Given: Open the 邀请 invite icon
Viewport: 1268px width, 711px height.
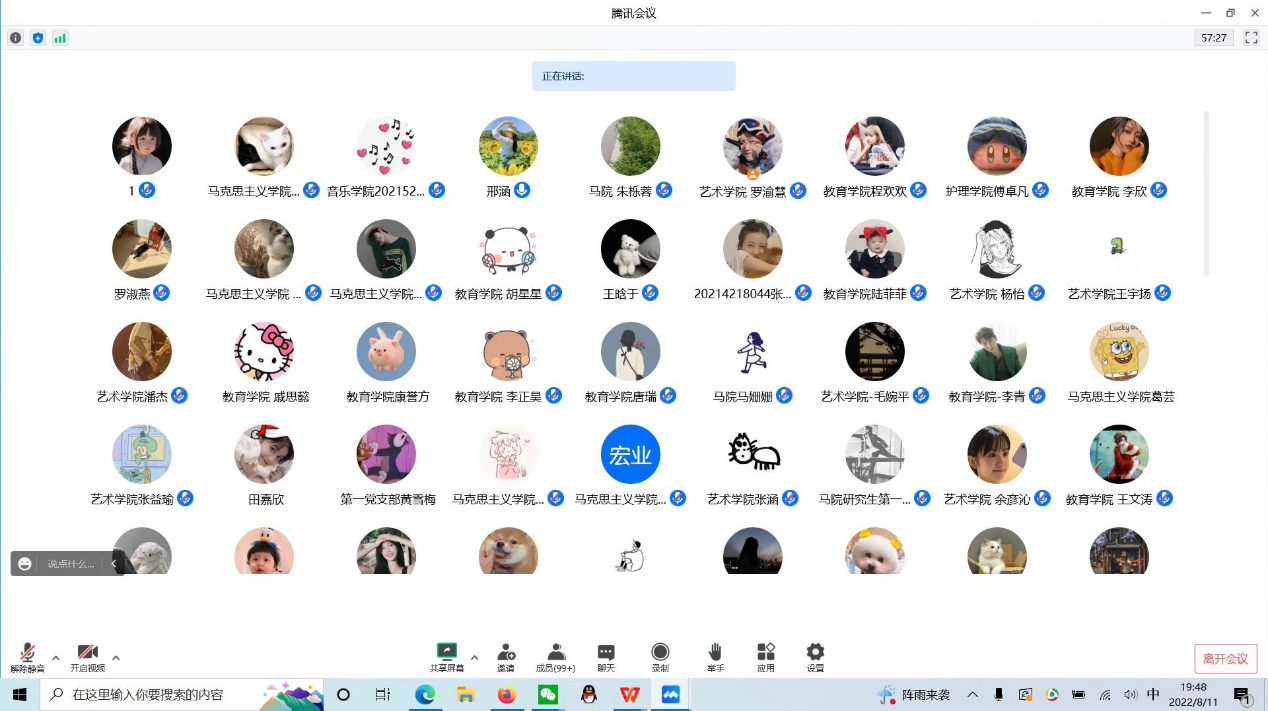Looking at the screenshot, I should coord(506,657).
